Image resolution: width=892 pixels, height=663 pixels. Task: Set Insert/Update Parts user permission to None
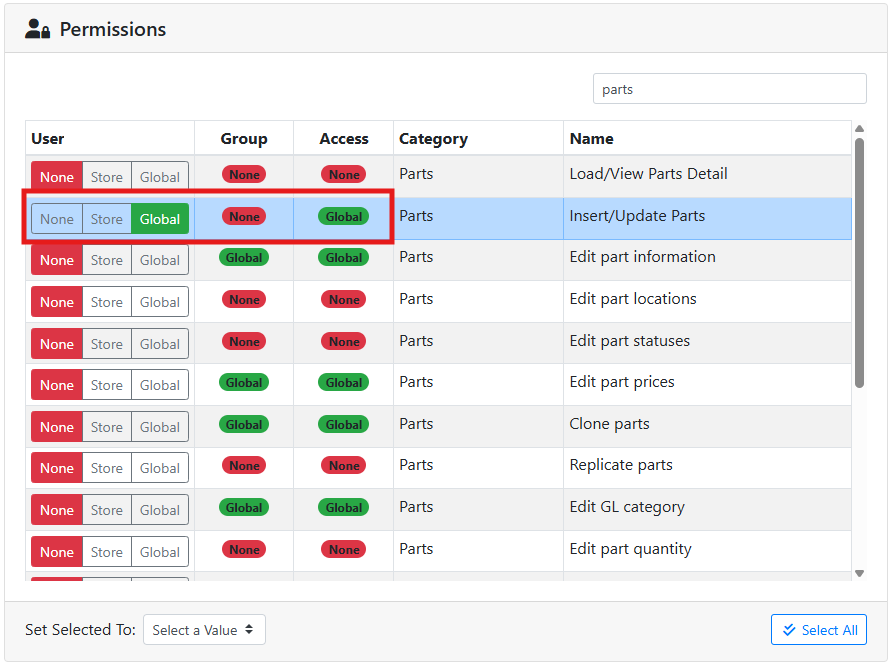click(57, 219)
